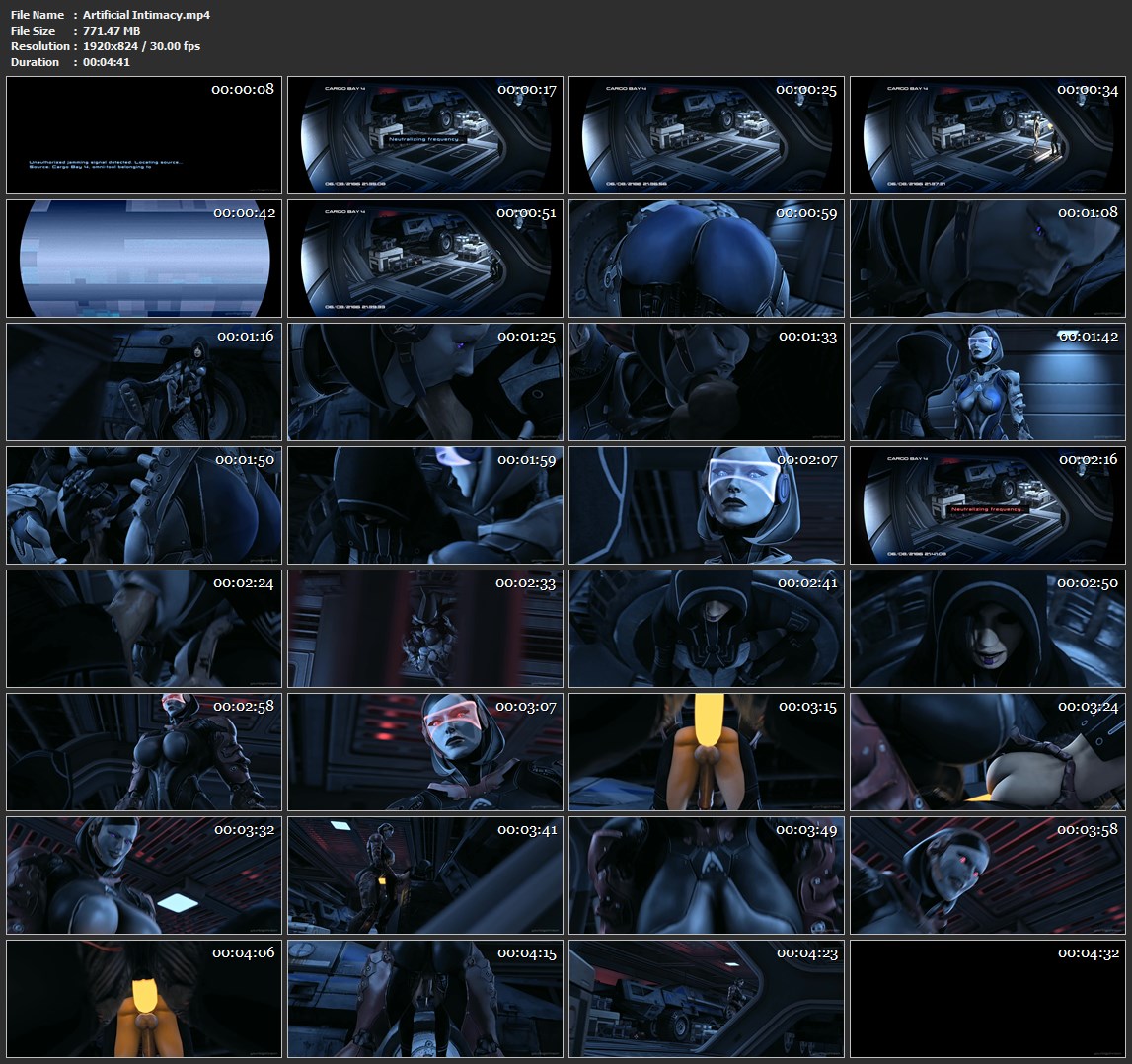
Task: Pick the hooded face frame at 00:02:50
Action: tap(987, 629)
